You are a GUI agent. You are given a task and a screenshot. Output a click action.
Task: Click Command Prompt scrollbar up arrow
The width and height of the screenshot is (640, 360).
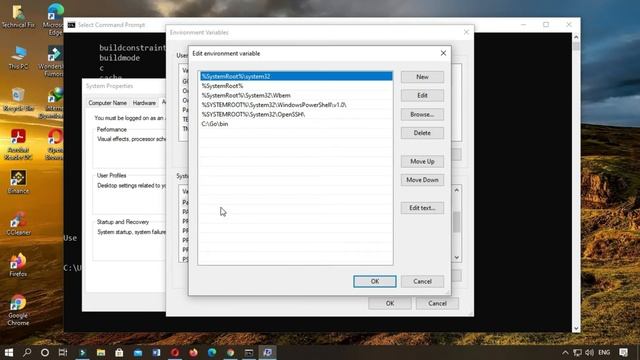tap(576, 37)
